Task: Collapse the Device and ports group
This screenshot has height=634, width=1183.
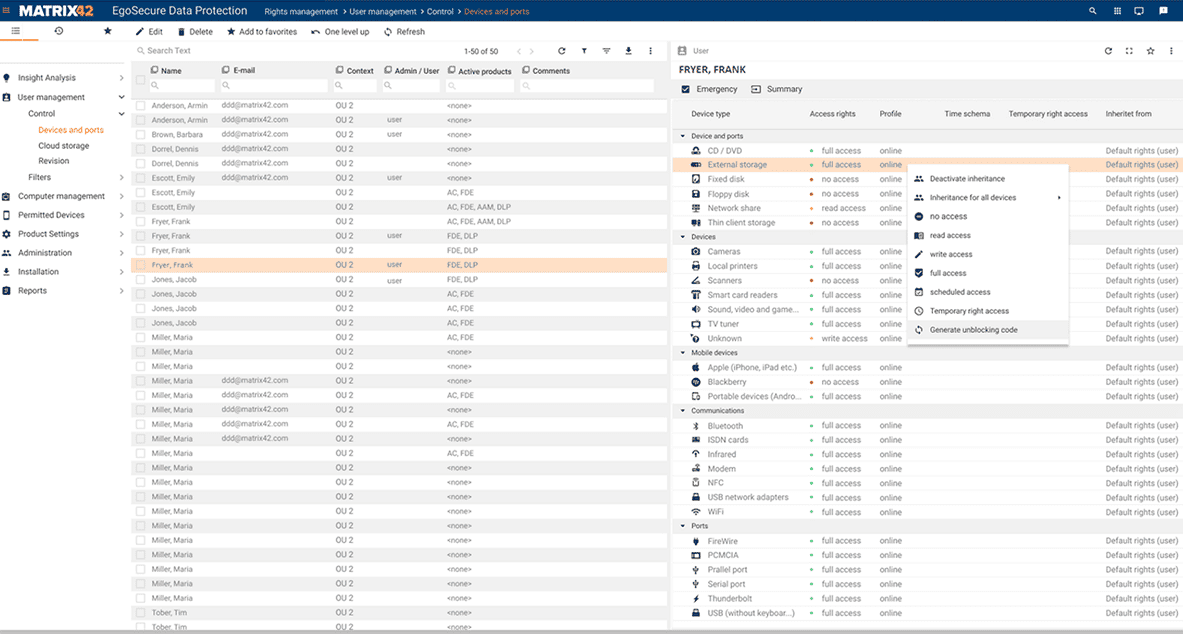Action: coord(684,137)
